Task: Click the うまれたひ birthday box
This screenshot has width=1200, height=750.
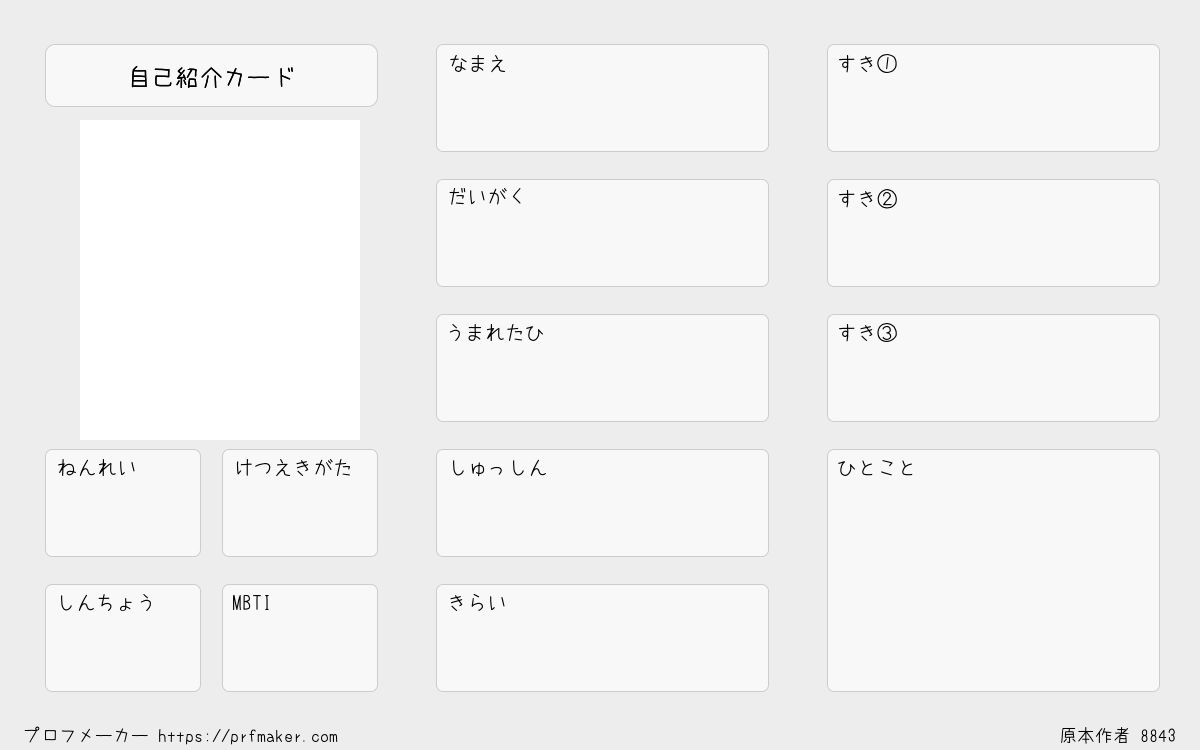Action: pos(602,368)
